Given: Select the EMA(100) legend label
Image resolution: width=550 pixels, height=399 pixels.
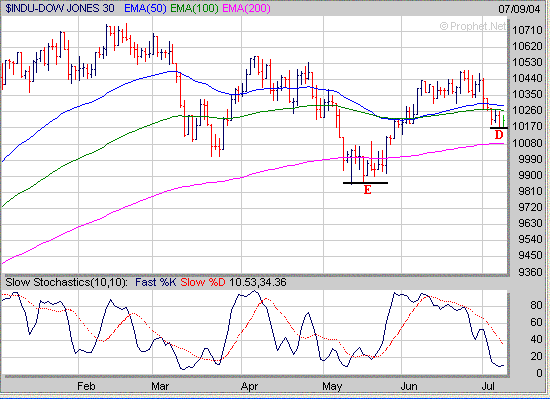Looking at the screenshot, I should point(194,8).
